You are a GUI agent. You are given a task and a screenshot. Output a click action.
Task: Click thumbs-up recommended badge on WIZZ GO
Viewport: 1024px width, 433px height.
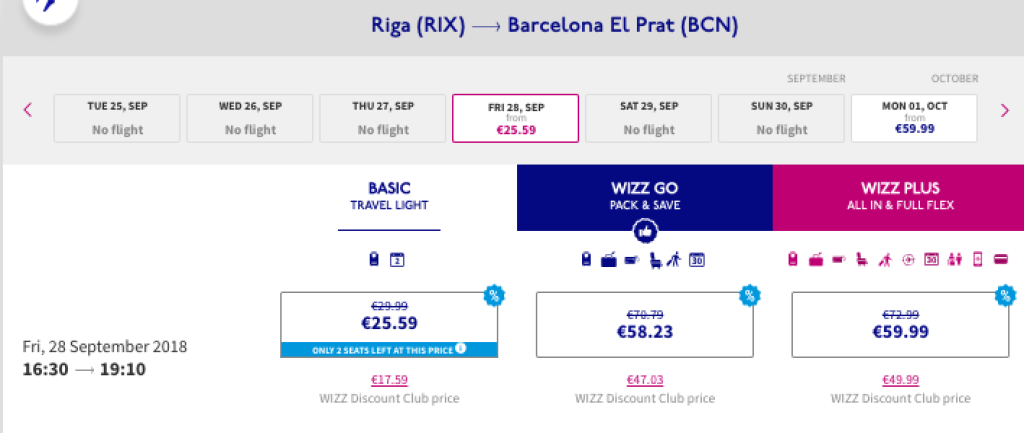point(644,231)
